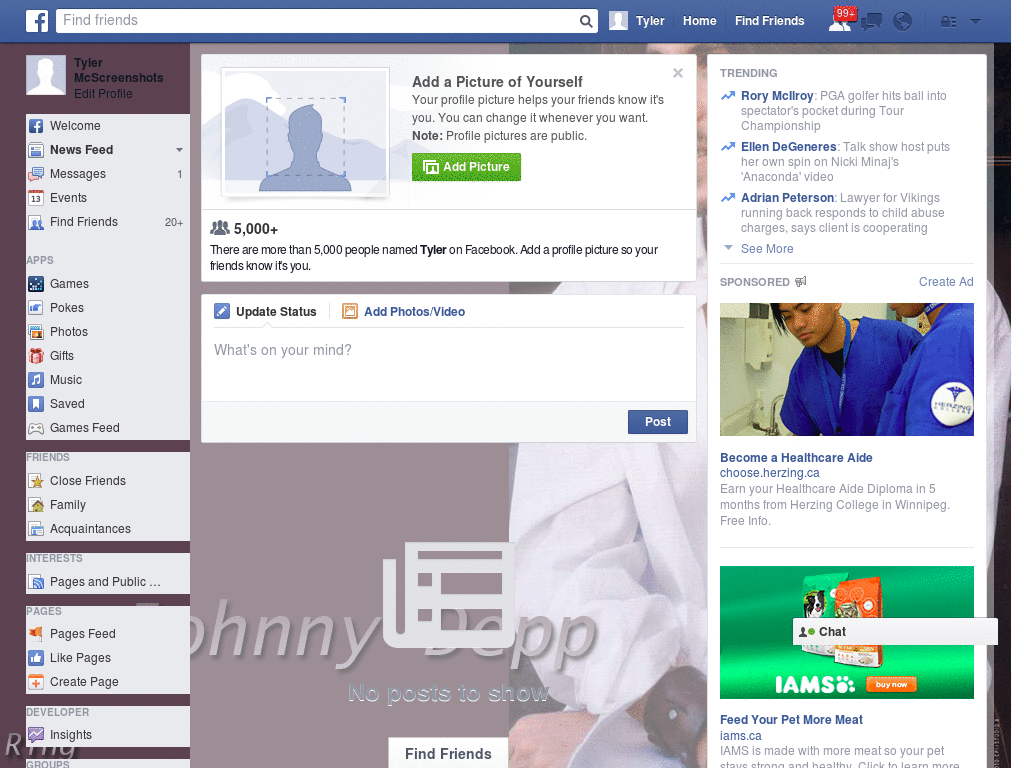Open the Gifts app icon
This screenshot has height=768, width=1024.
click(x=36, y=356)
